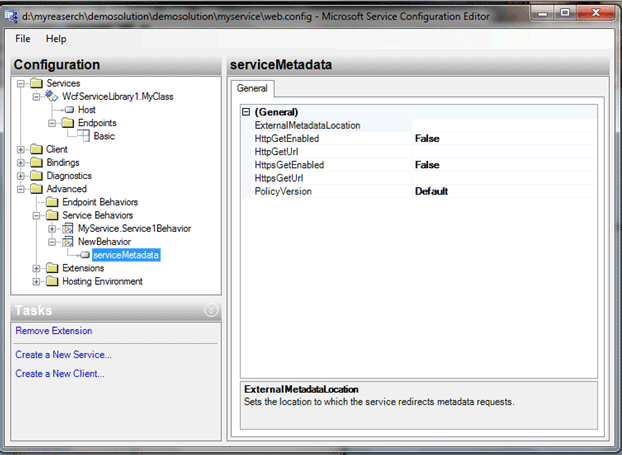Select the NewBehavior tree label
Viewport: 622px width, 455px height.
(x=104, y=242)
